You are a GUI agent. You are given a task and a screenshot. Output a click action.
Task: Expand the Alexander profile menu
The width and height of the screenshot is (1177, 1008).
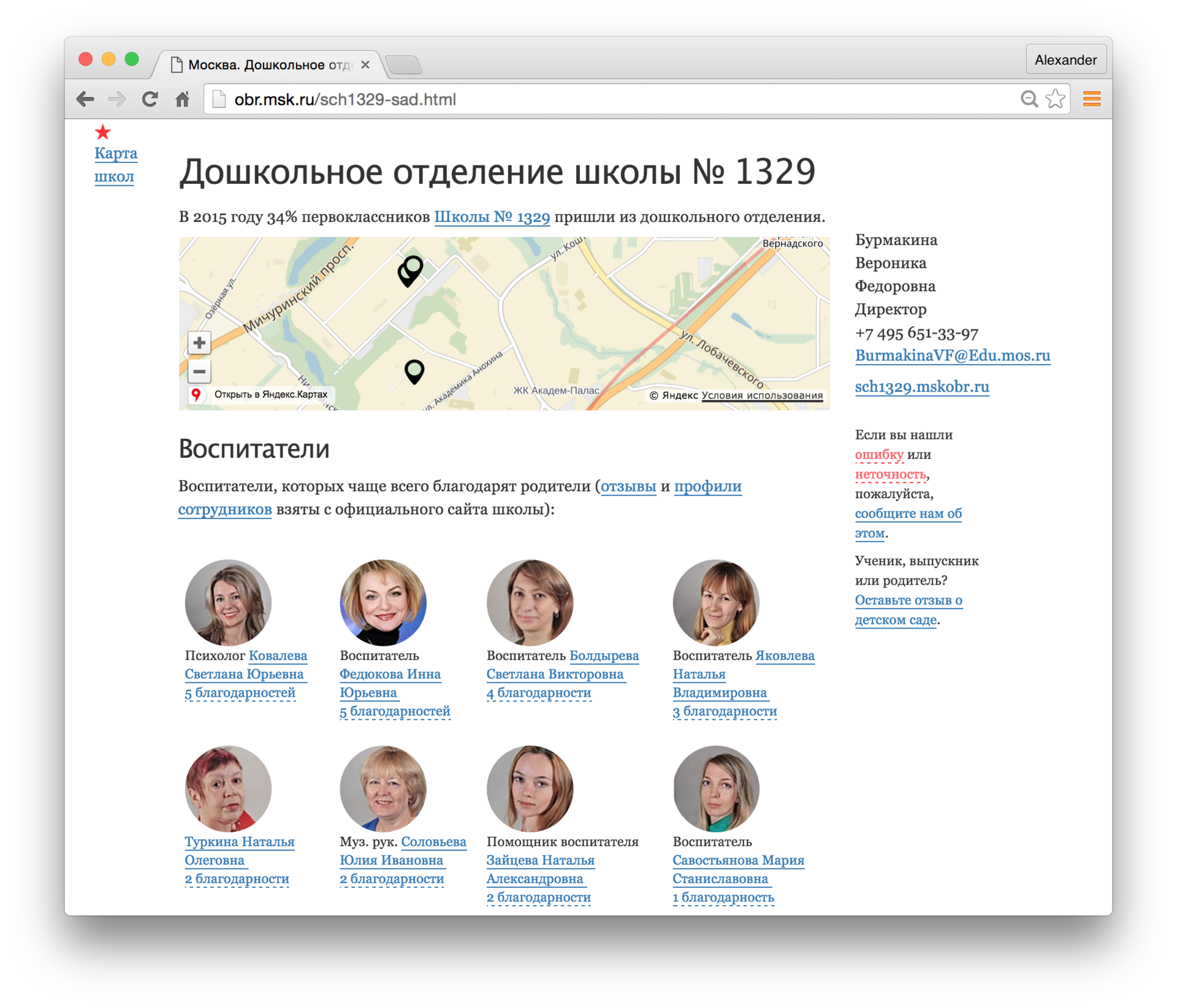[1066, 59]
